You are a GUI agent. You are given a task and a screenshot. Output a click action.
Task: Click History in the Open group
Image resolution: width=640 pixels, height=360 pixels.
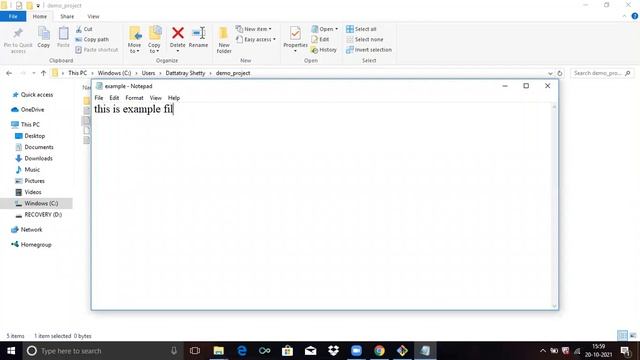(324, 50)
